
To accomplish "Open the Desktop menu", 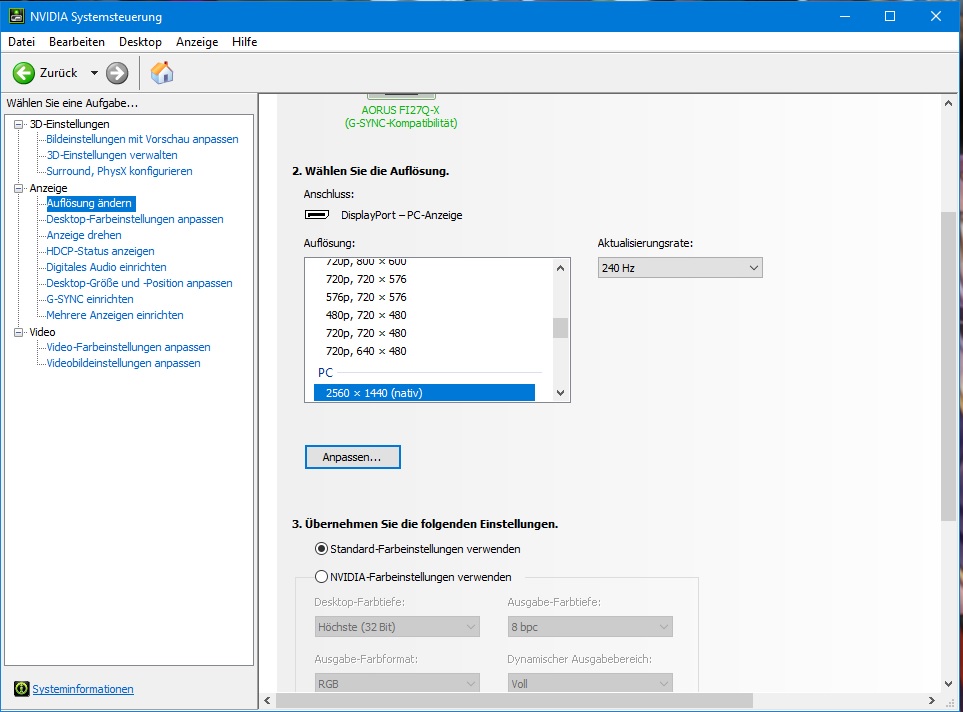I will pos(140,42).
